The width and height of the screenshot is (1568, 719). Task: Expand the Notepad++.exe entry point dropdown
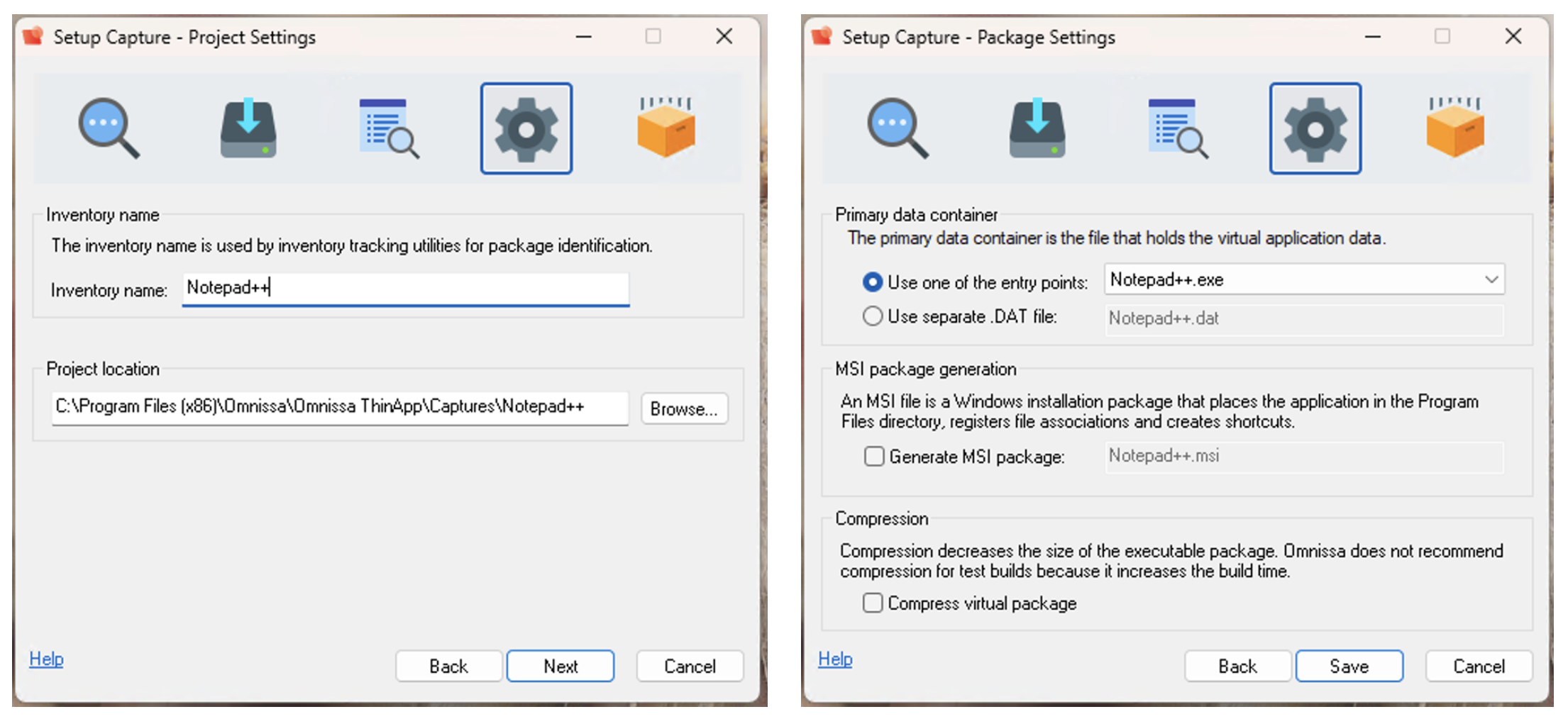[1491, 279]
